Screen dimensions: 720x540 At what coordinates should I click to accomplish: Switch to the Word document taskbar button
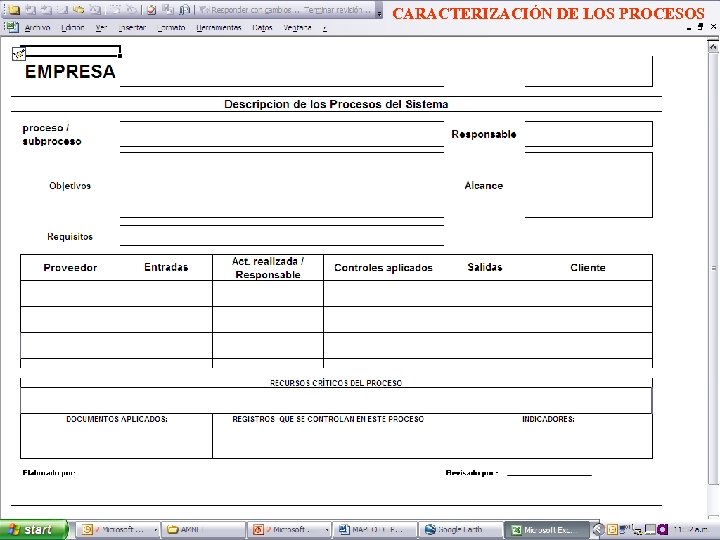click(374, 530)
